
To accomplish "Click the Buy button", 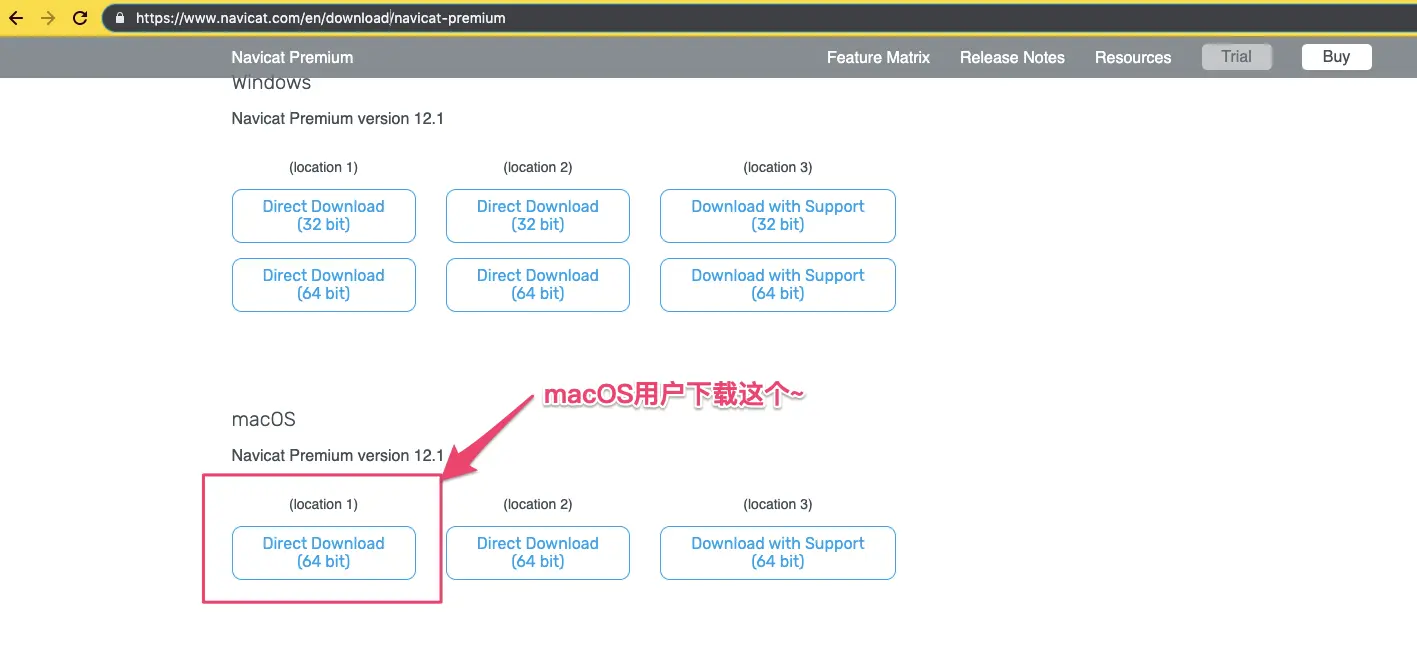I will pyautogui.click(x=1337, y=57).
